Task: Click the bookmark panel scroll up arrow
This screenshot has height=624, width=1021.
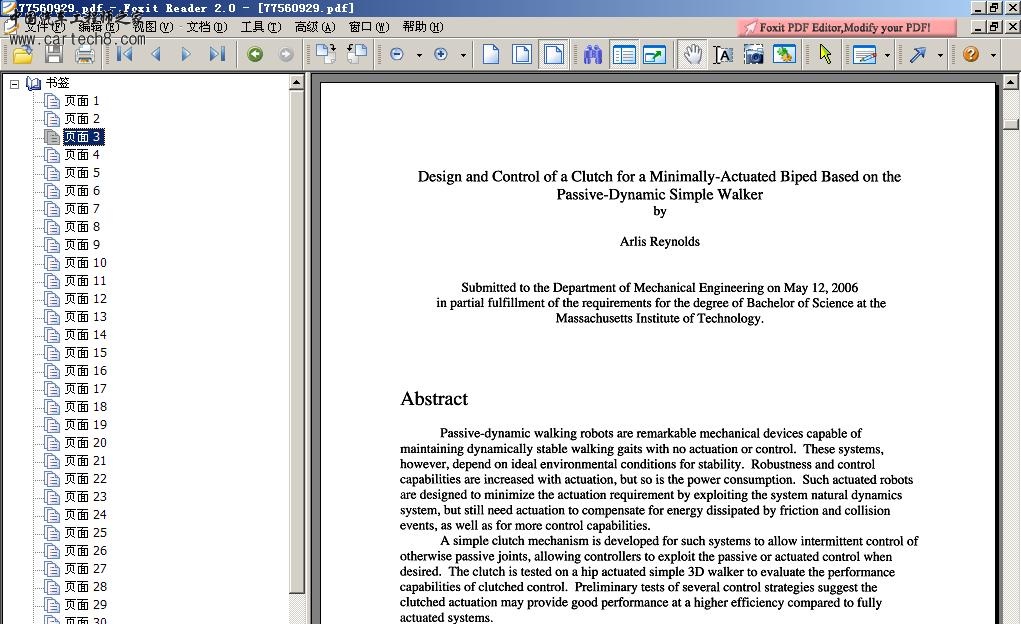Action: click(x=297, y=83)
